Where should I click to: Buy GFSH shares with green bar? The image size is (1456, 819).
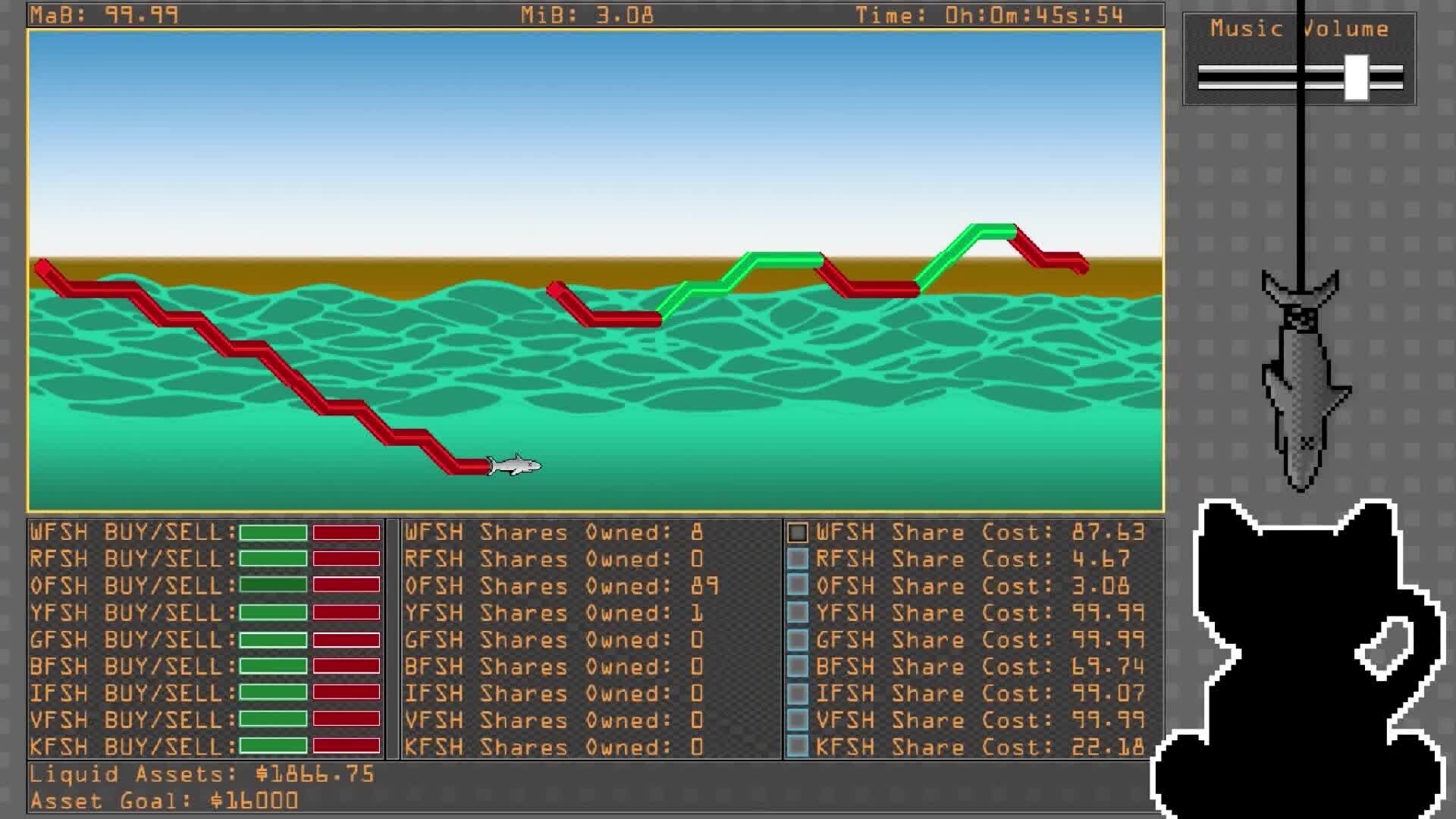(x=273, y=639)
